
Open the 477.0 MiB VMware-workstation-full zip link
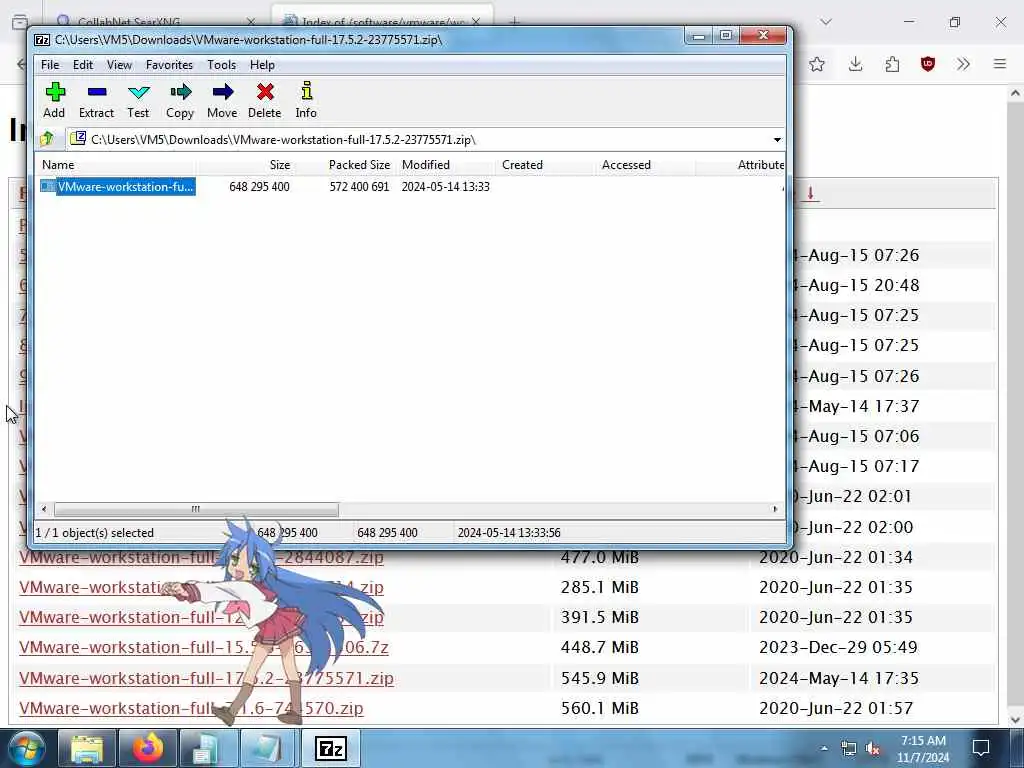201,557
